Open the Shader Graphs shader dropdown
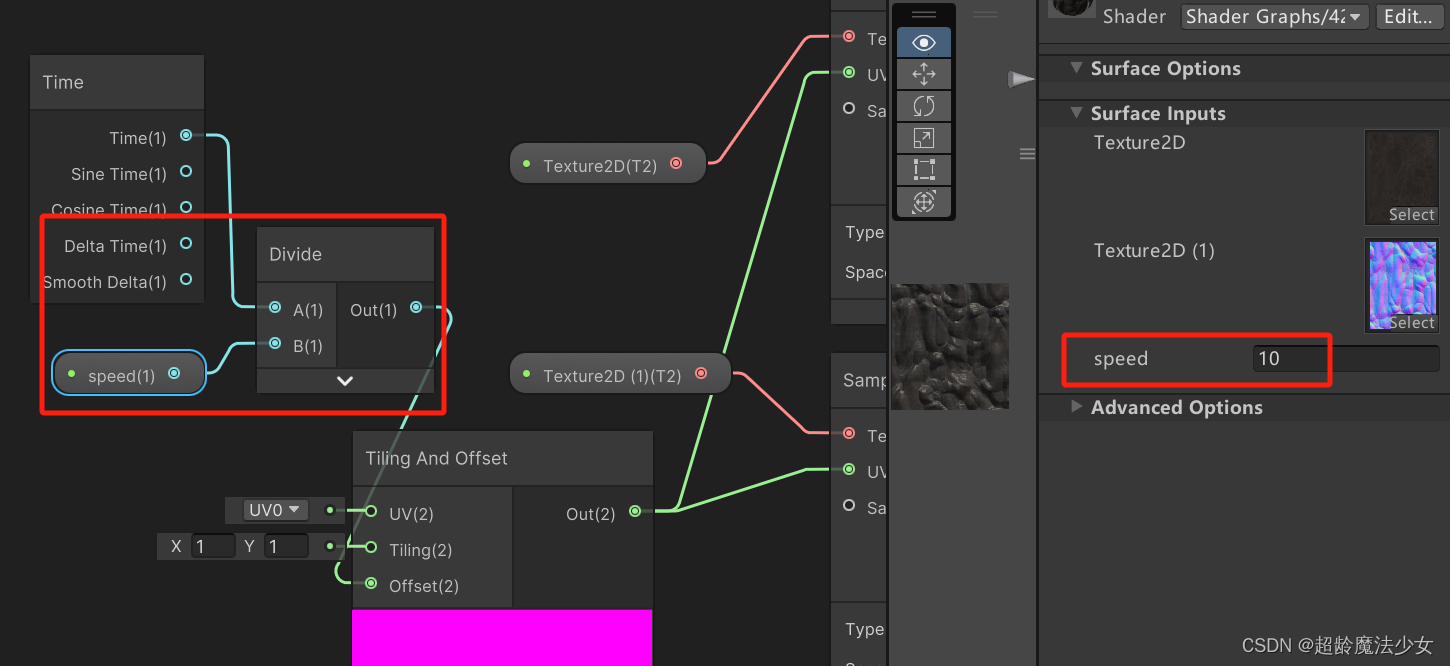The height and width of the screenshot is (666, 1450). (1274, 16)
